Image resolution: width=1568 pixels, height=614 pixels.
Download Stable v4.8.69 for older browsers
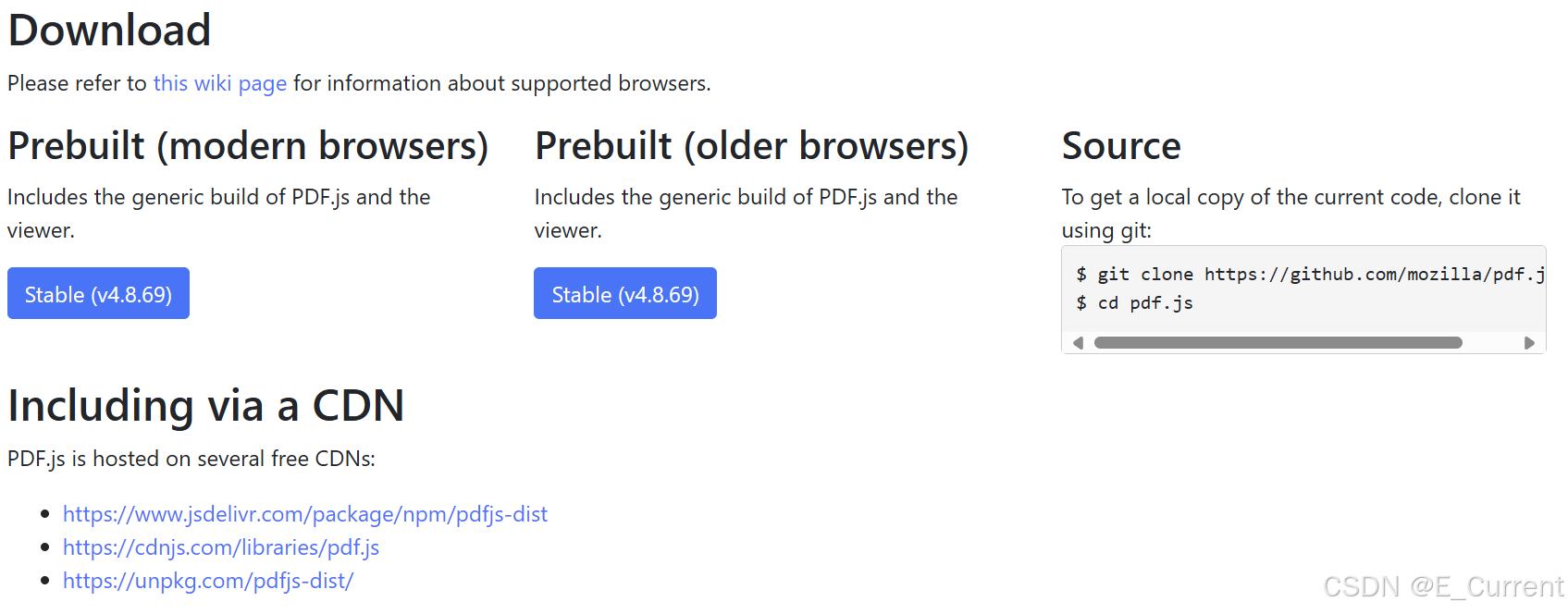625,293
